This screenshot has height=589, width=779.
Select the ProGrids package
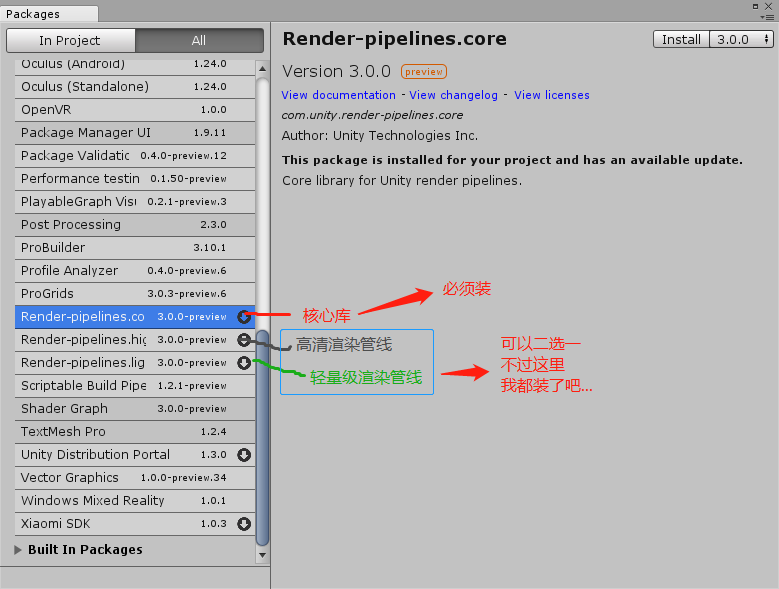(x=135, y=294)
